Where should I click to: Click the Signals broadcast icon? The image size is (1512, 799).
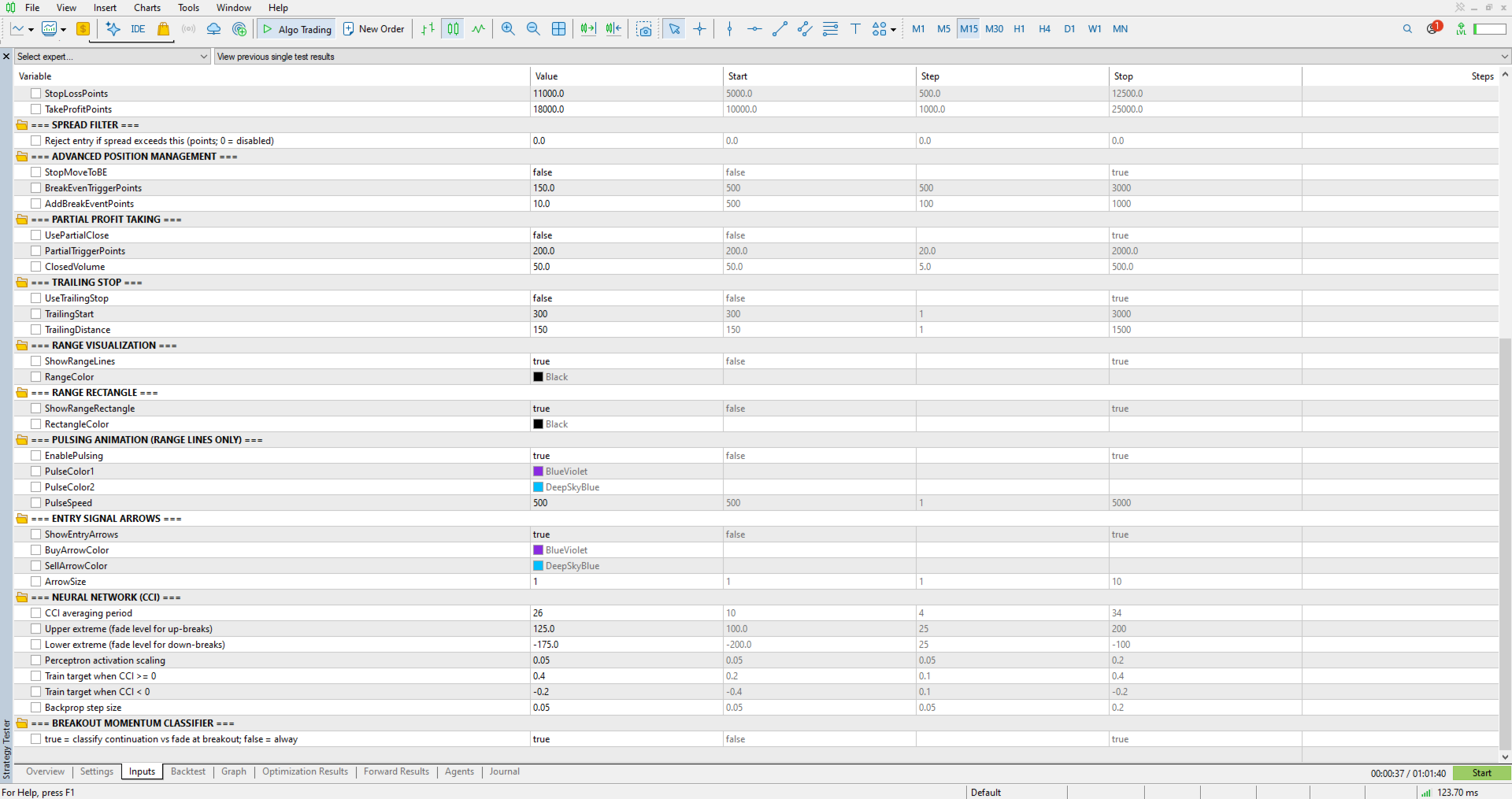click(188, 29)
